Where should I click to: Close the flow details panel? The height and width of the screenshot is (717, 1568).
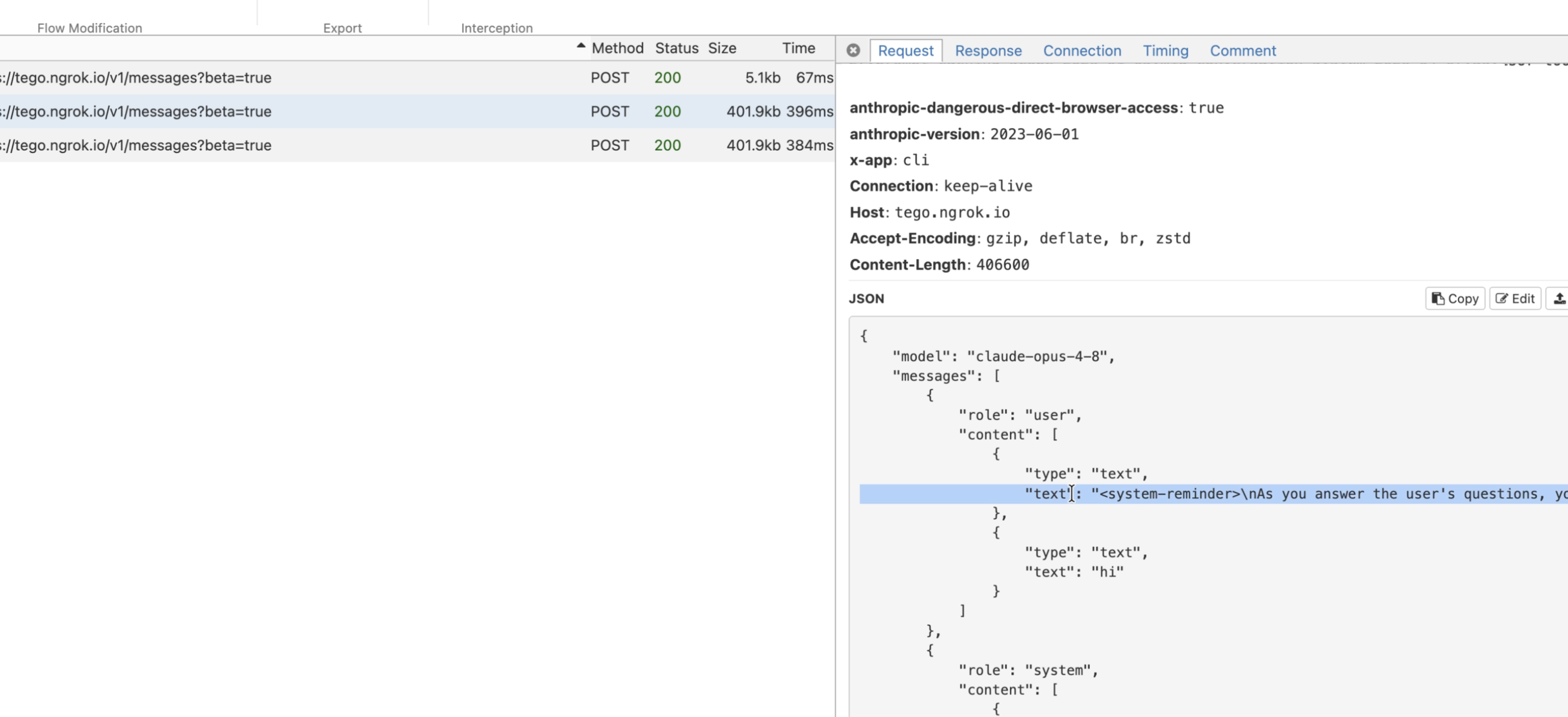853,51
